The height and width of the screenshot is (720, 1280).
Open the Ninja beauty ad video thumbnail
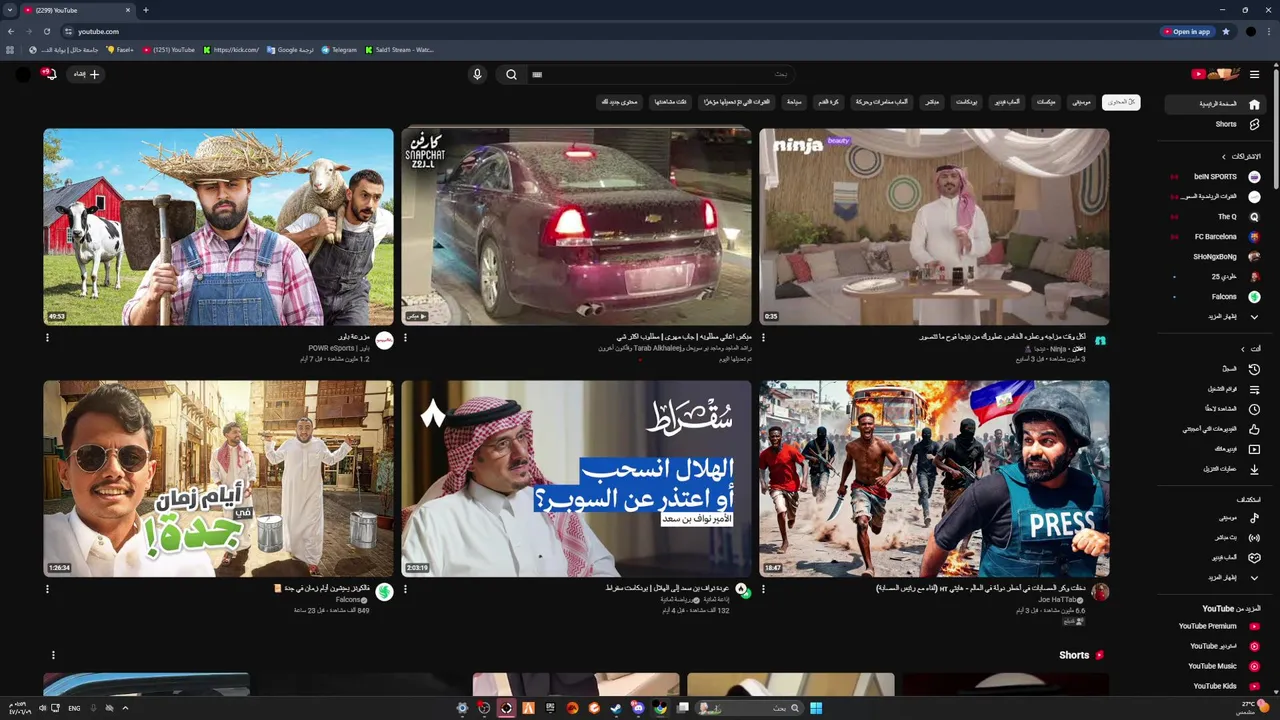click(934, 226)
